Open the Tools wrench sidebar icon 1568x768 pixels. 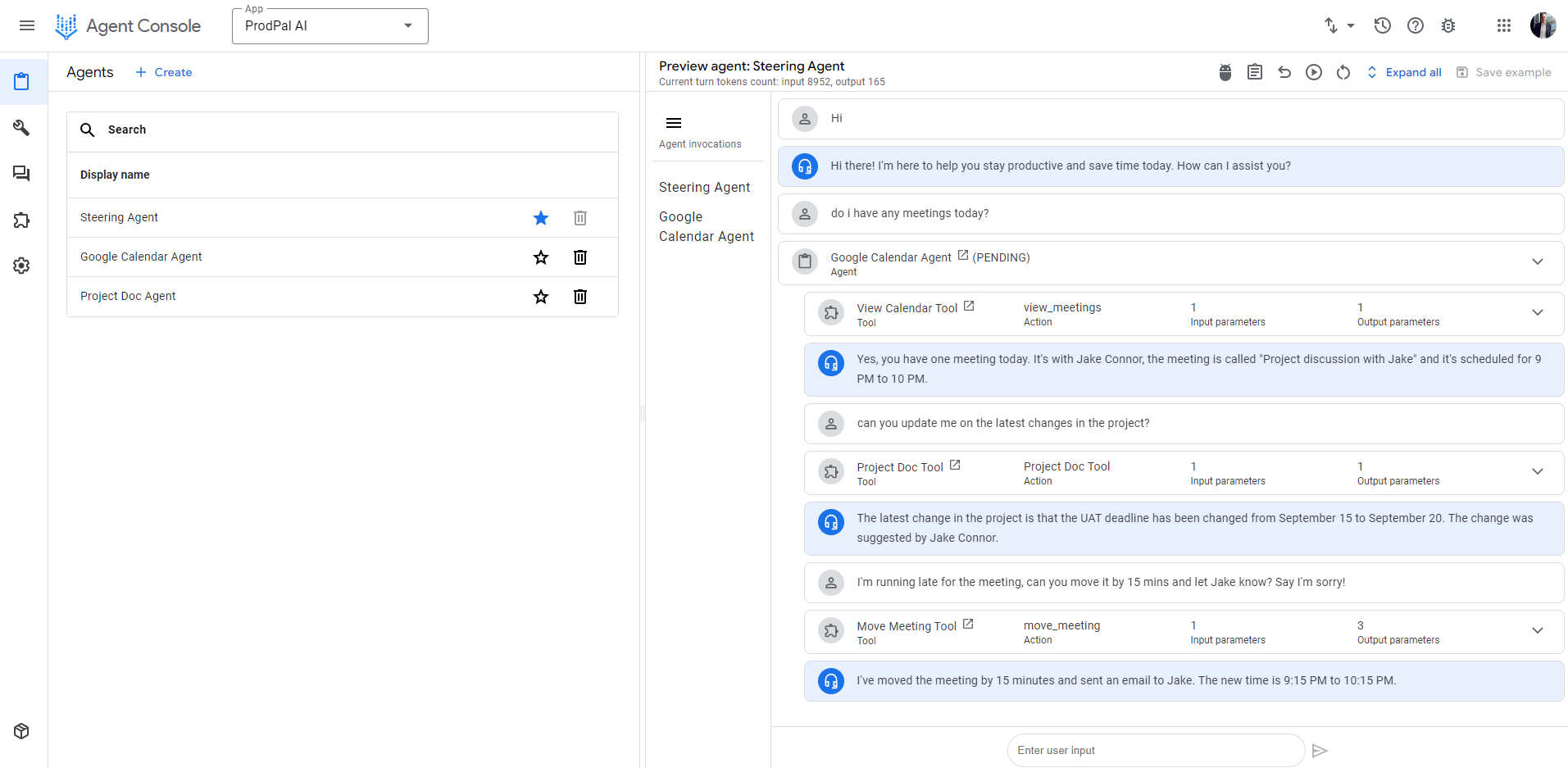pos(22,128)
